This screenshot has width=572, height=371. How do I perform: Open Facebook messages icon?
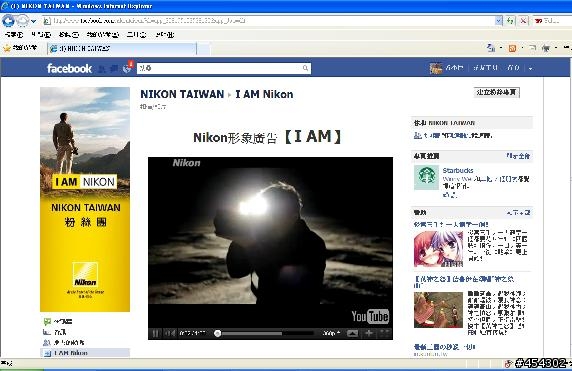[115, 69]
